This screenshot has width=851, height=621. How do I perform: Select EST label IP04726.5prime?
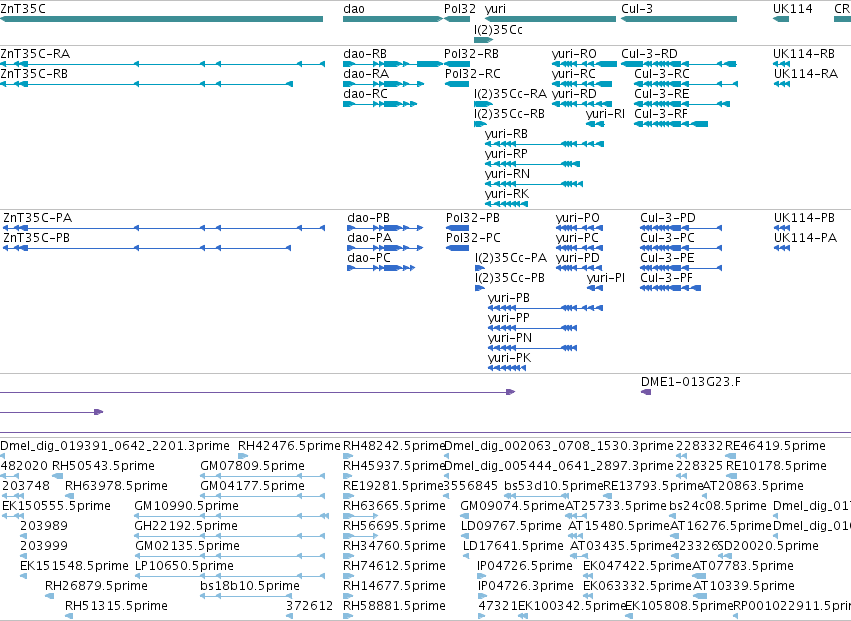[525, 566]
